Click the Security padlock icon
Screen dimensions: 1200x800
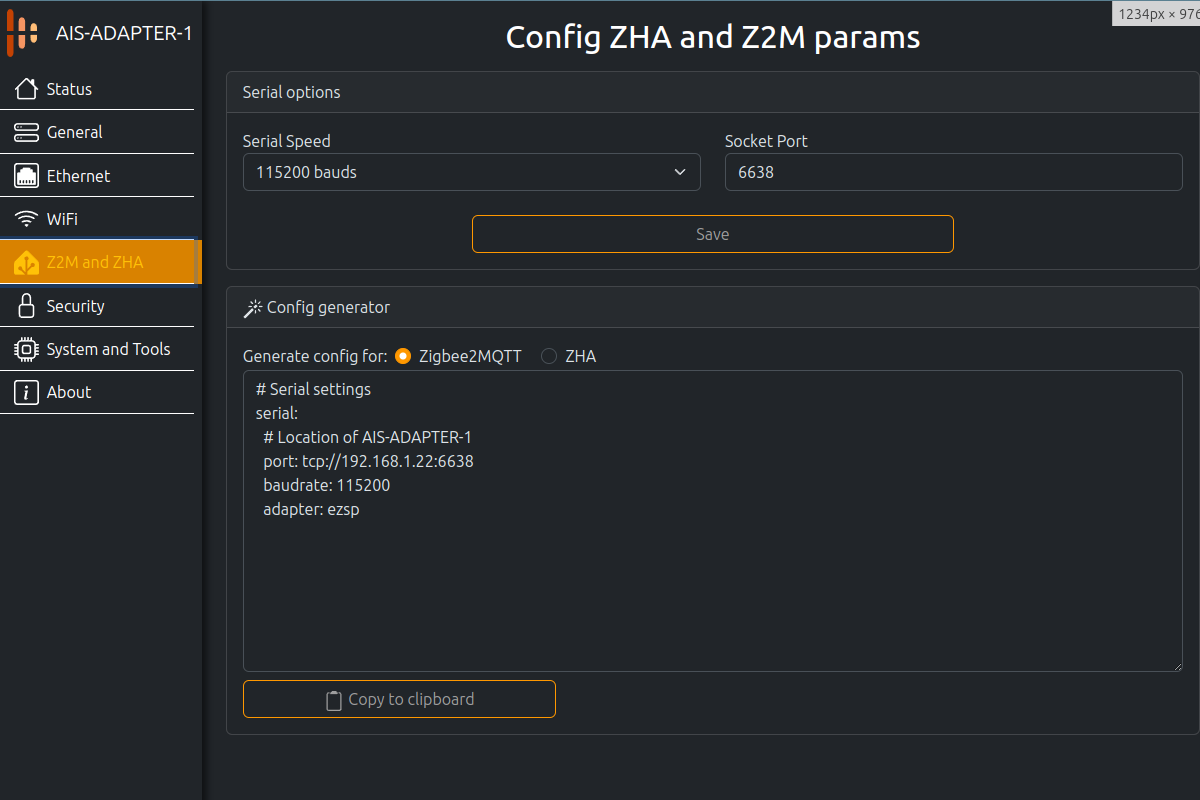(x=27, y=306)
